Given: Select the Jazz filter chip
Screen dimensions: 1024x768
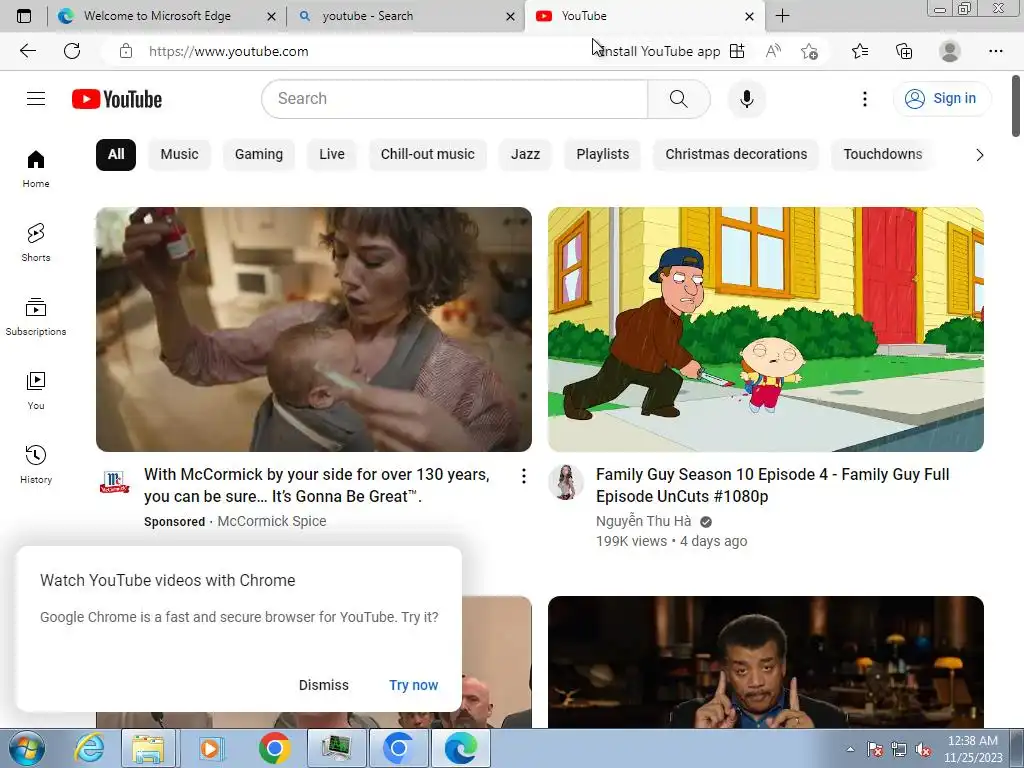Looking at the screenshot, I should tap(525, 155).
